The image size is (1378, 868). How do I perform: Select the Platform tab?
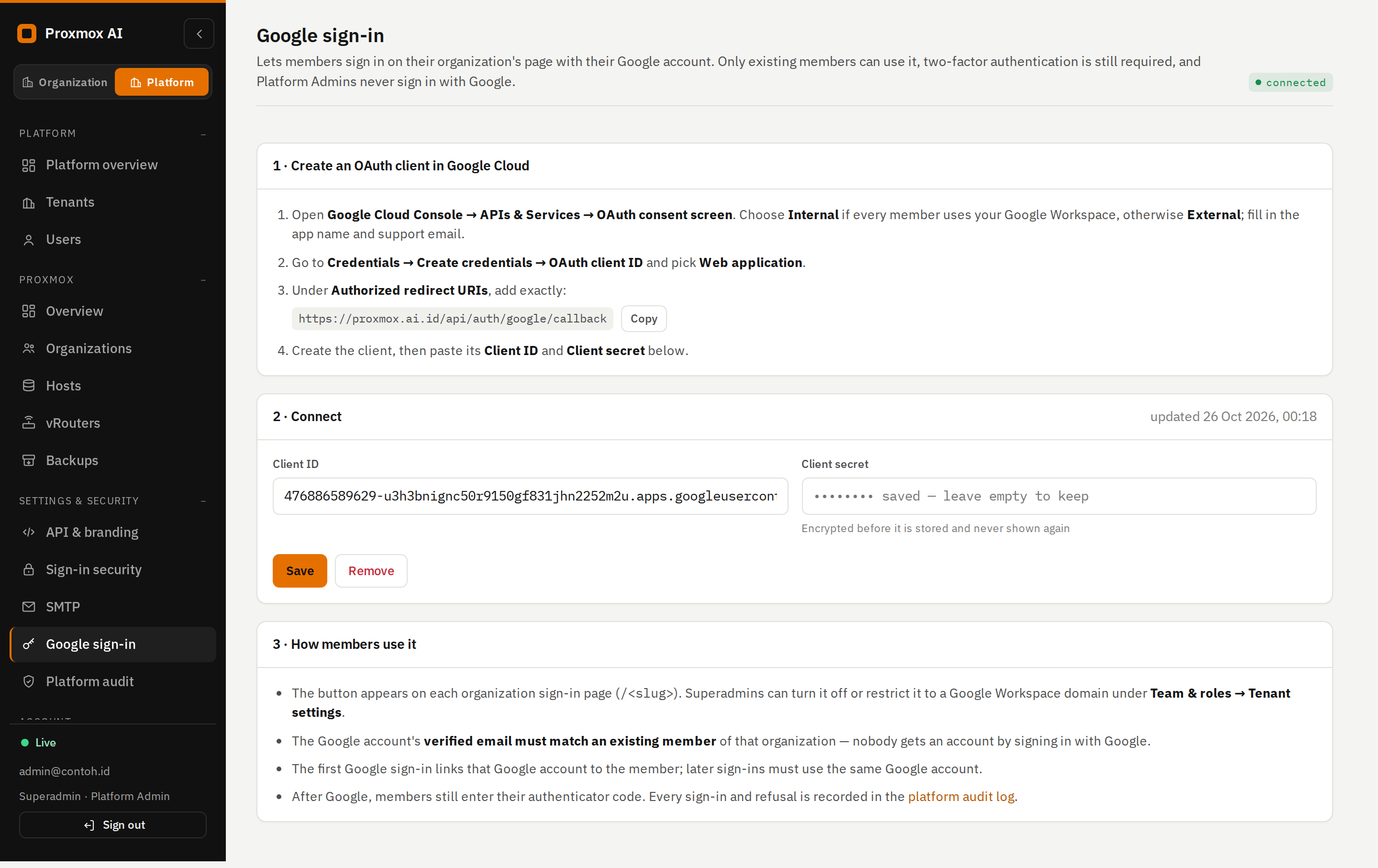tap(162, 82)
